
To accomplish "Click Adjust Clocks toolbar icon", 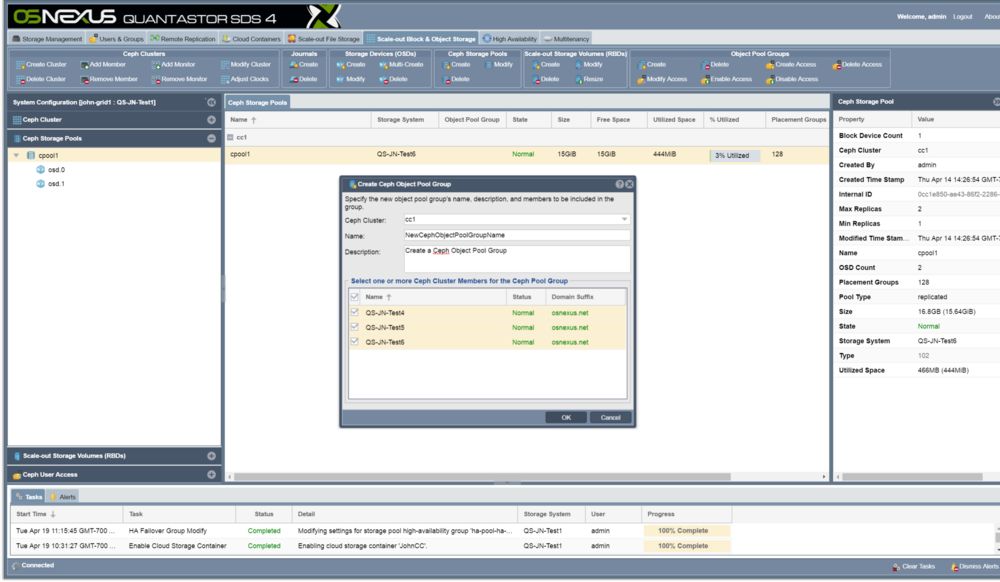I will 245,80.
